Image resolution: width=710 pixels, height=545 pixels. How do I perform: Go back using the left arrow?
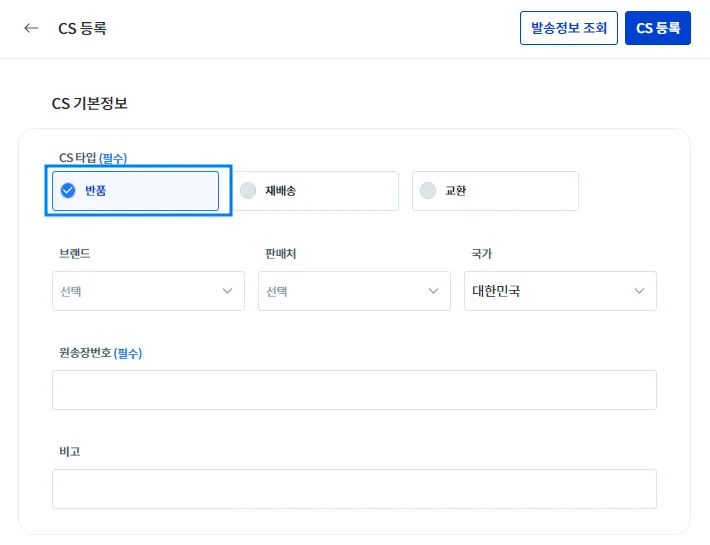click(31, 28)
